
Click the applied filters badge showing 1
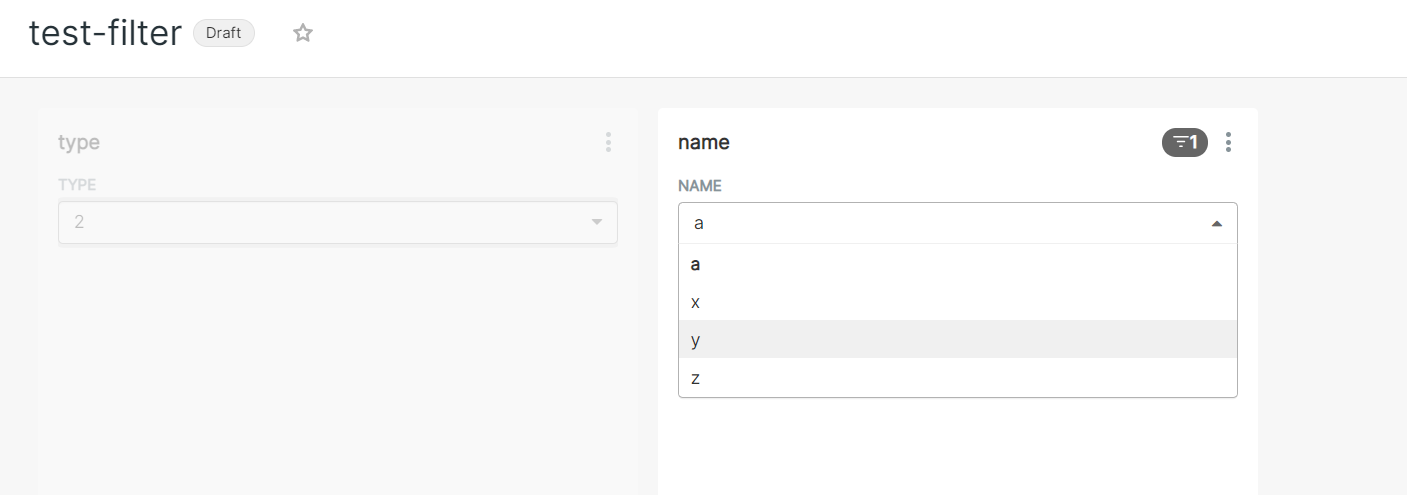[x=1185, y=143]
